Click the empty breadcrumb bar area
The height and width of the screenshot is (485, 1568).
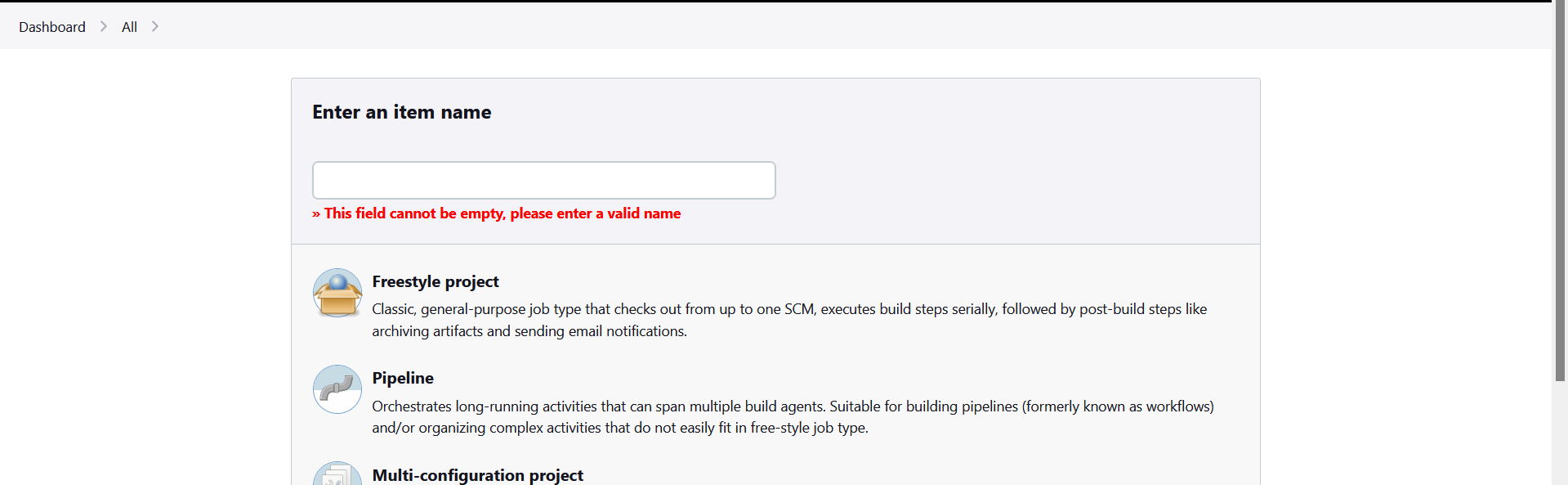coord(817,26)
